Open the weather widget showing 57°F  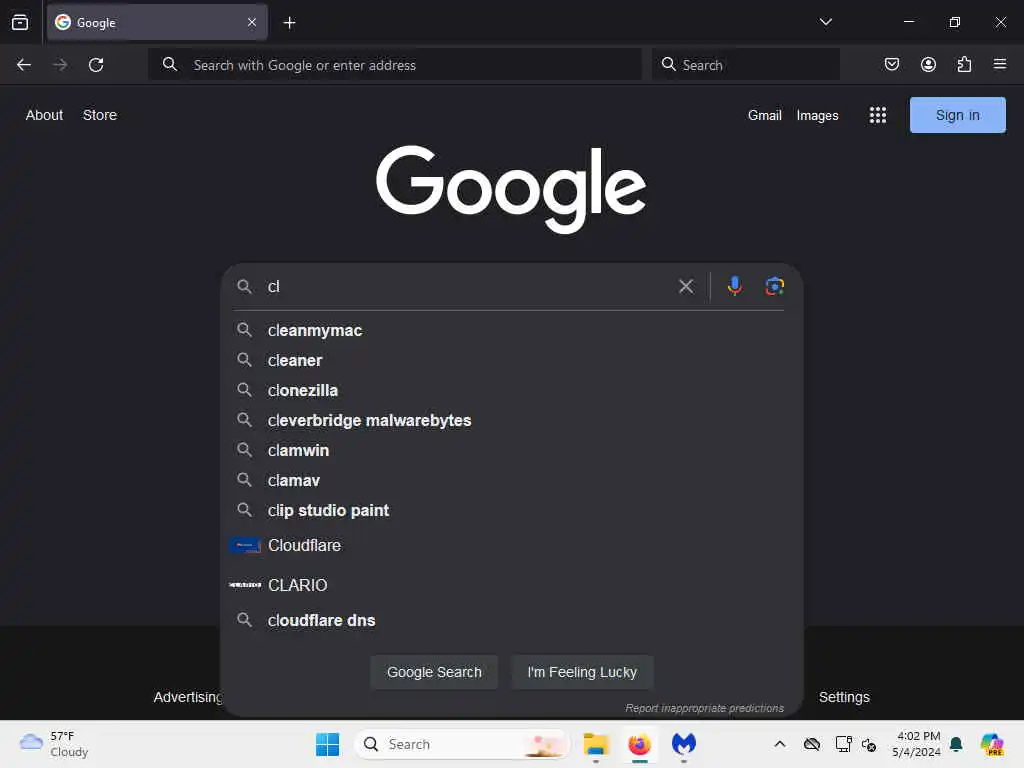(x=54, y=744)
